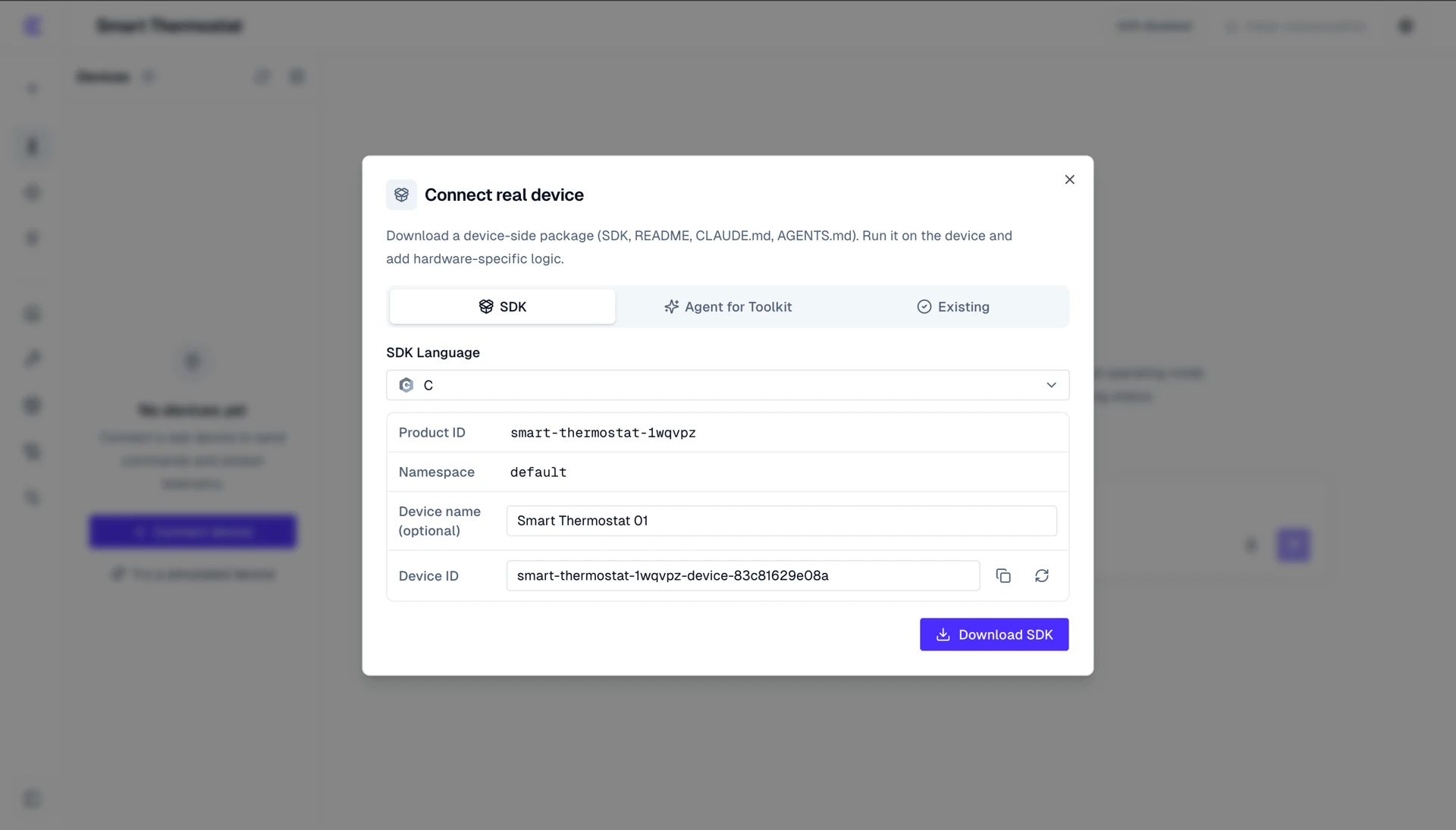Switch to the SDK tab

[x=502, y=307]
